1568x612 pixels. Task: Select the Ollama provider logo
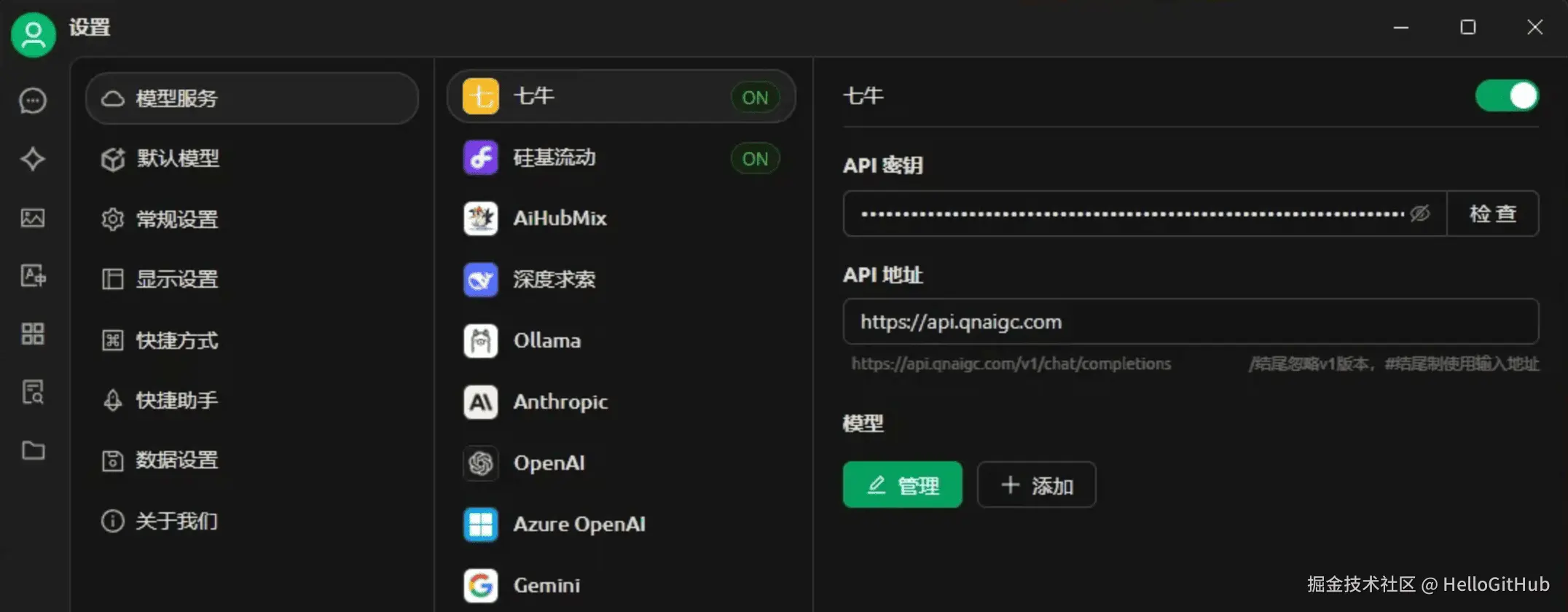481,341
